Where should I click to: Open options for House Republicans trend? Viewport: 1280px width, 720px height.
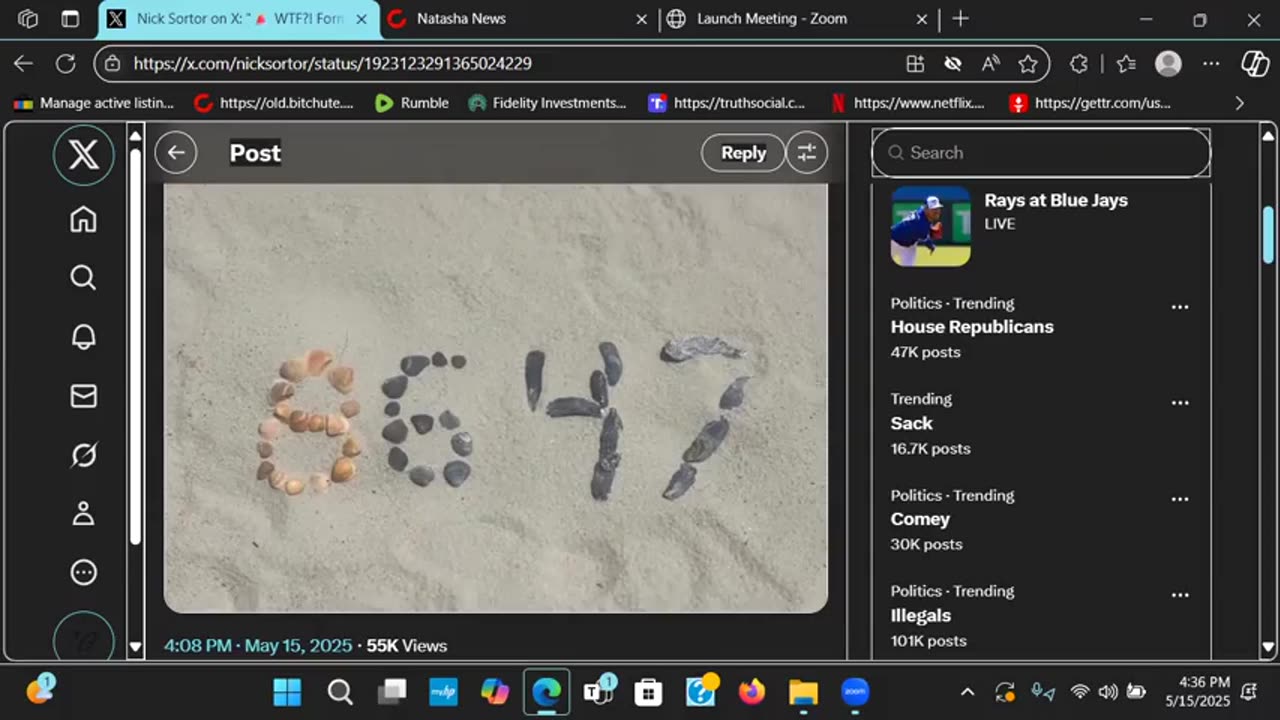pos(1180,307)
